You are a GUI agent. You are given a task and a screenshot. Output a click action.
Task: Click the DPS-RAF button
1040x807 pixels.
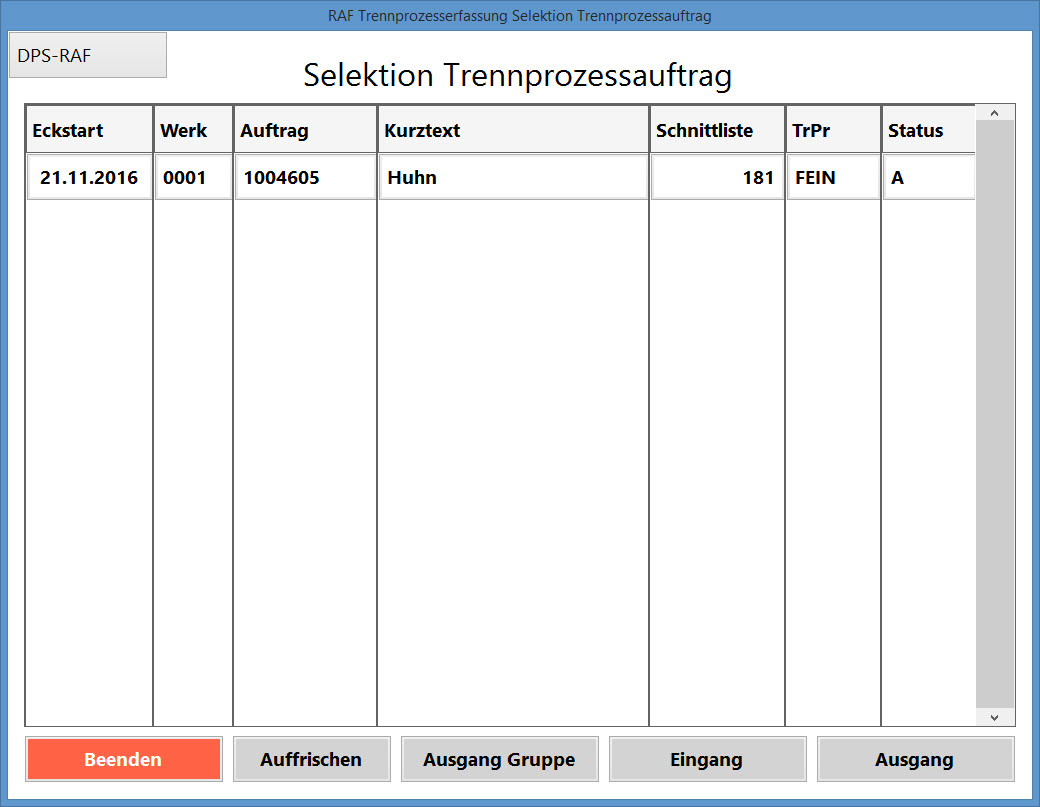pyautogui.click(x=87, y=56)
